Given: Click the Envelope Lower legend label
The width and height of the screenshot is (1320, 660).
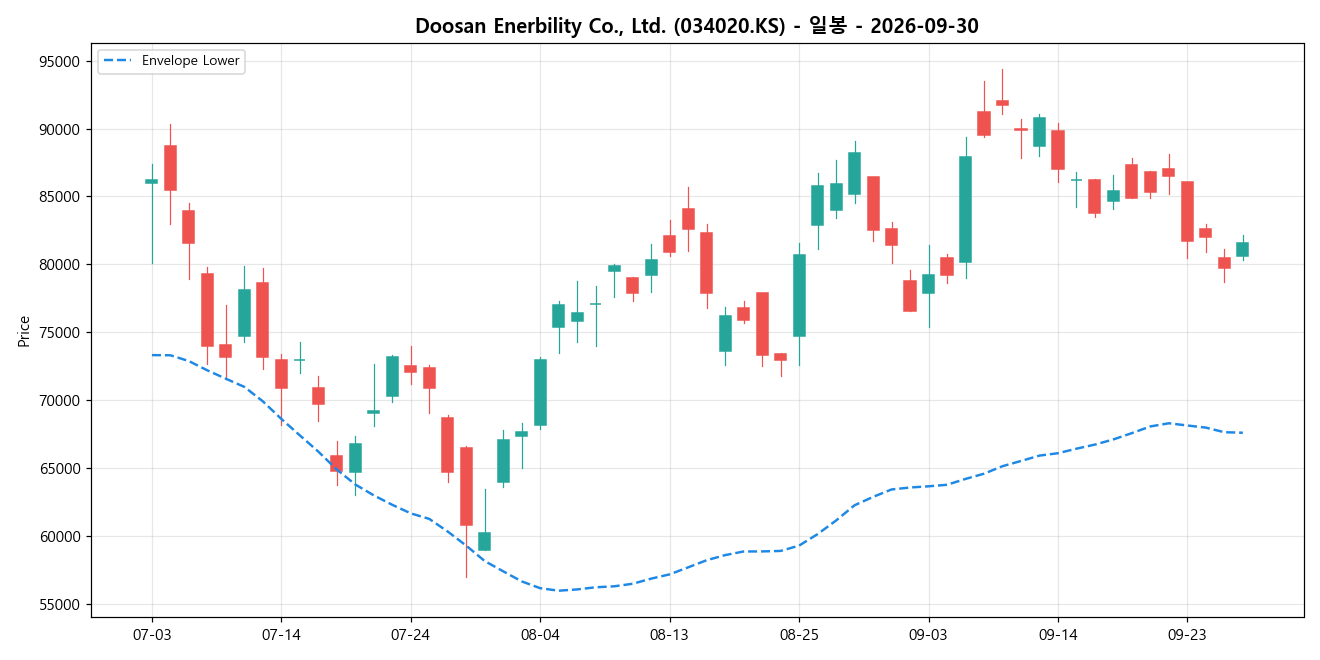Looking at the screenshot, I should click(x=191, y=61).
